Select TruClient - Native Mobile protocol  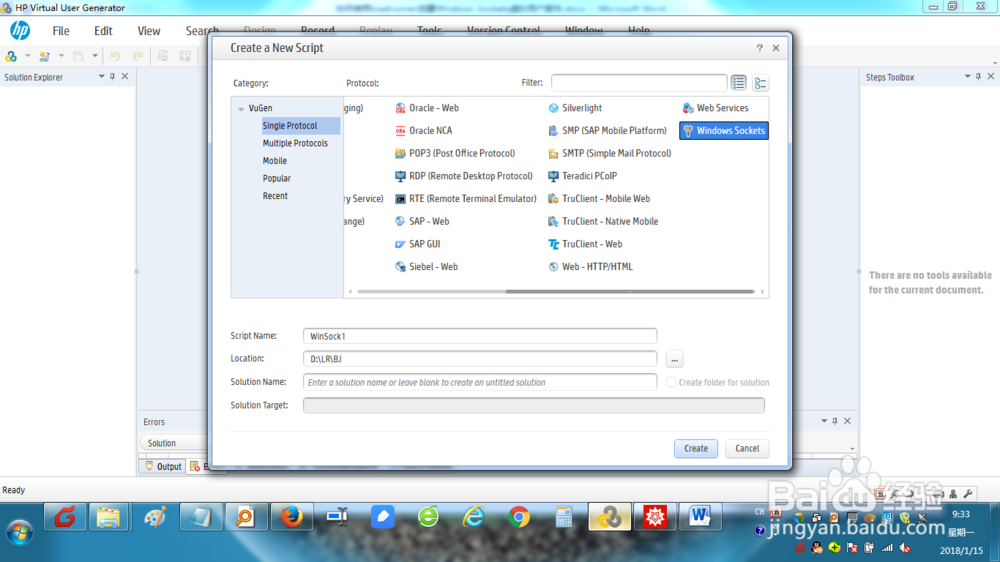(603, 221)
